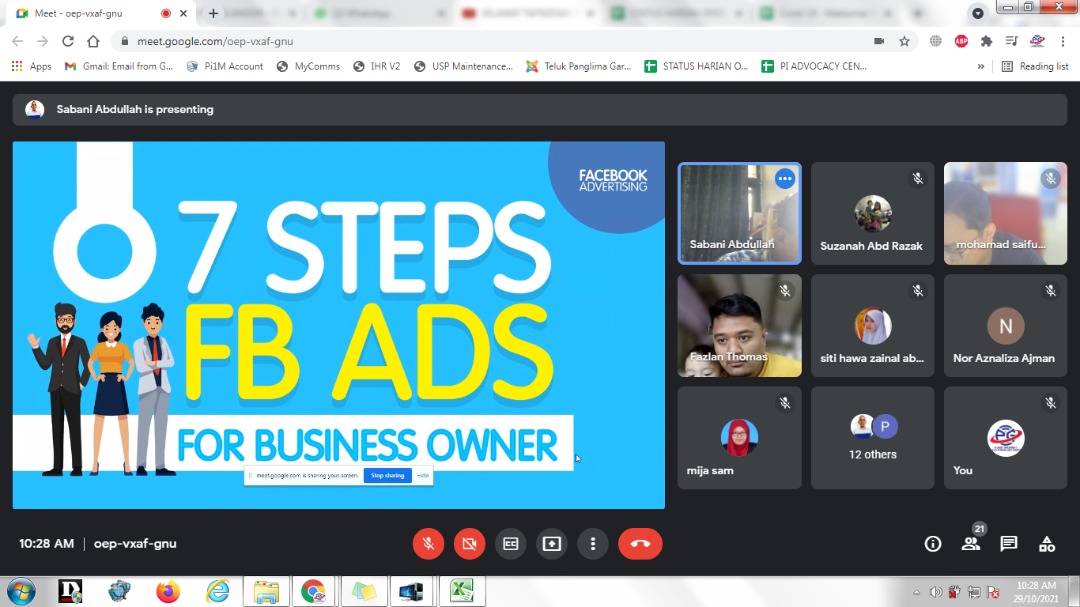Screen dimensions: 1080x607
Task: Open the Activities shapes icon
Action: click(x=1047, y=544)
